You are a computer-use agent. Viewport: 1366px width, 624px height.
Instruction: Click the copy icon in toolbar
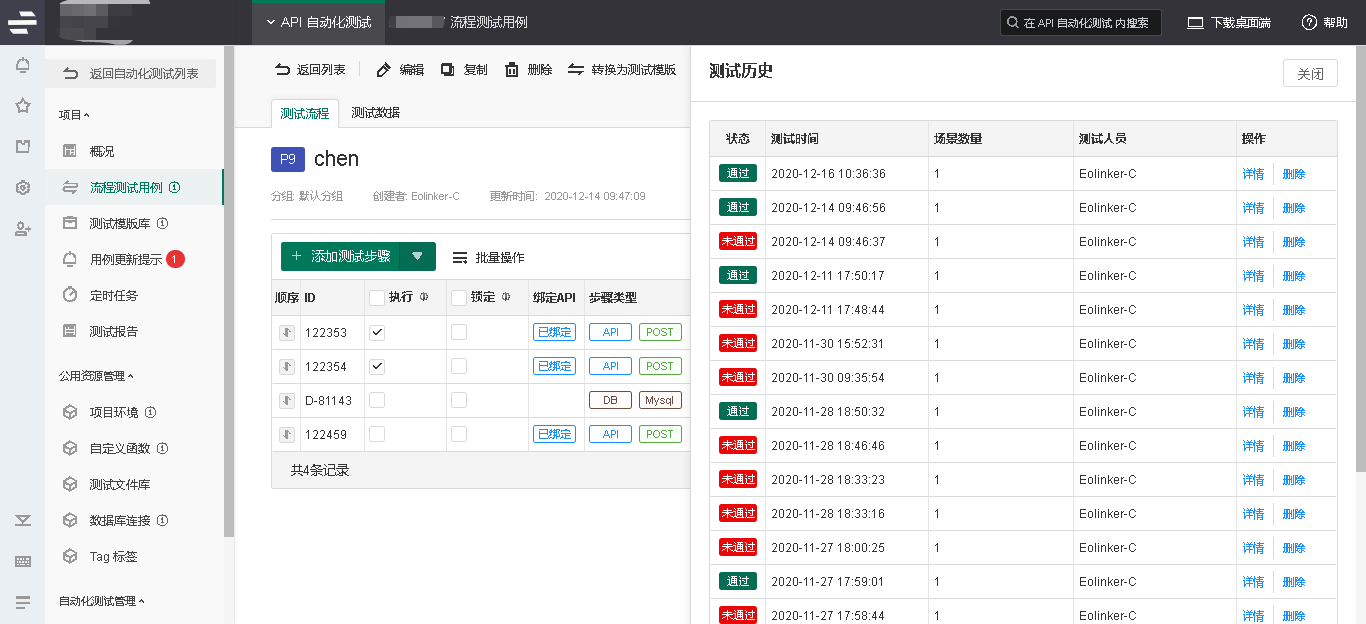tap(448, 70)
